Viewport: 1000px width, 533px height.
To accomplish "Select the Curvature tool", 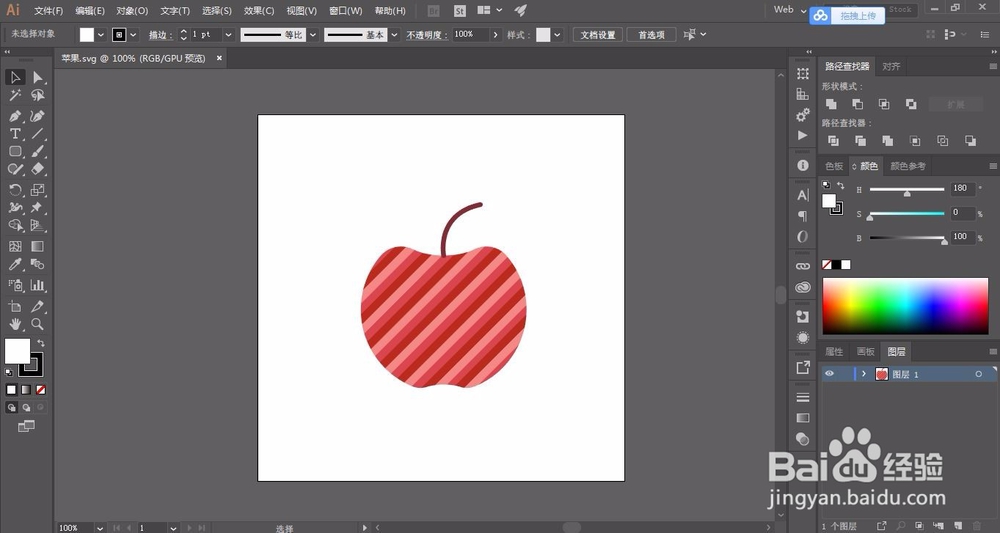I will pyautogui.click(x=38, y=116).
